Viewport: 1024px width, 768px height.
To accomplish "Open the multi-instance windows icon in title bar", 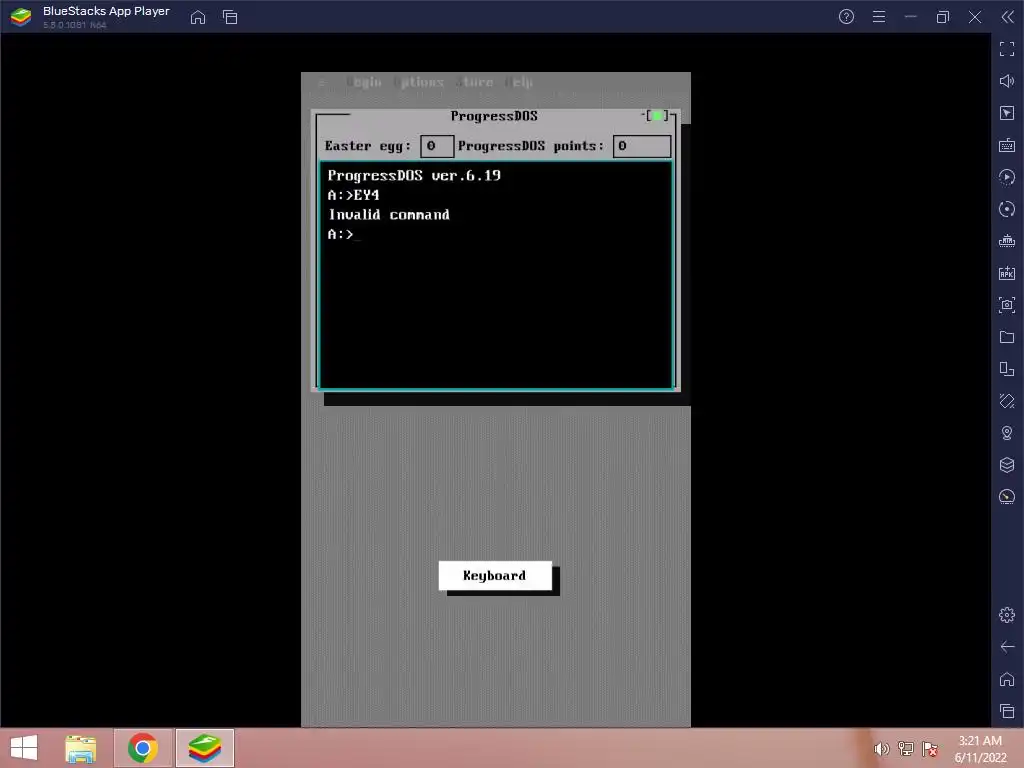I will point(230,17).
